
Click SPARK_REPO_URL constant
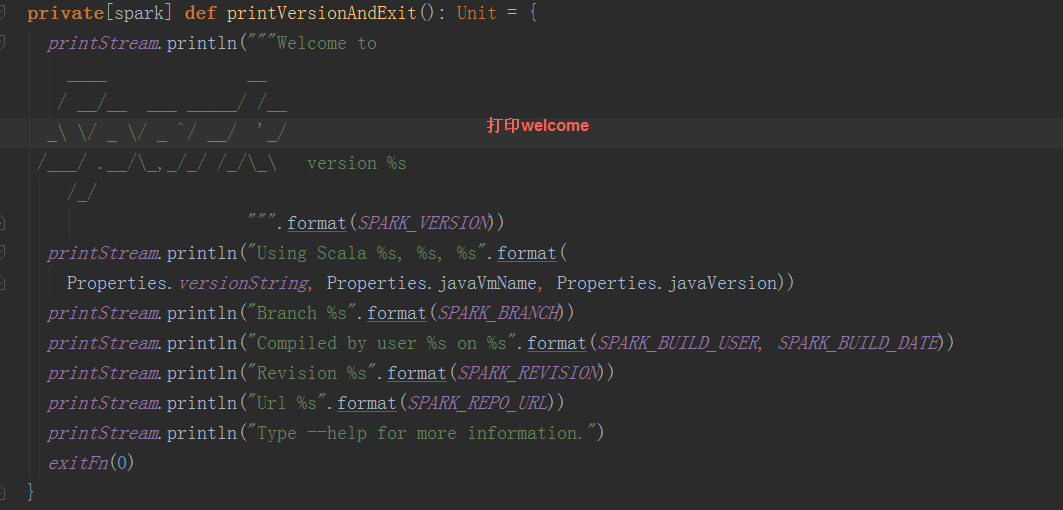click(x=479, y=403)
